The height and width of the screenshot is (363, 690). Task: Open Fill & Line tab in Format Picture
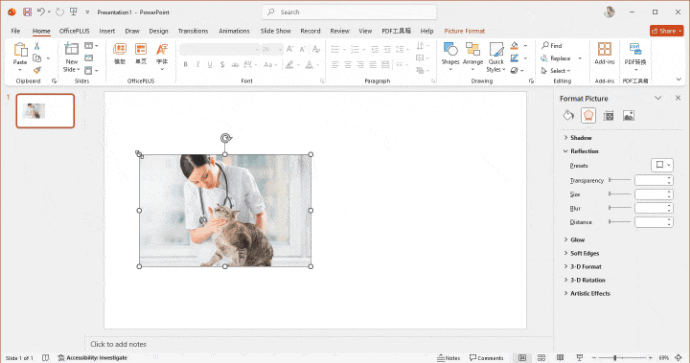[568, 116]
